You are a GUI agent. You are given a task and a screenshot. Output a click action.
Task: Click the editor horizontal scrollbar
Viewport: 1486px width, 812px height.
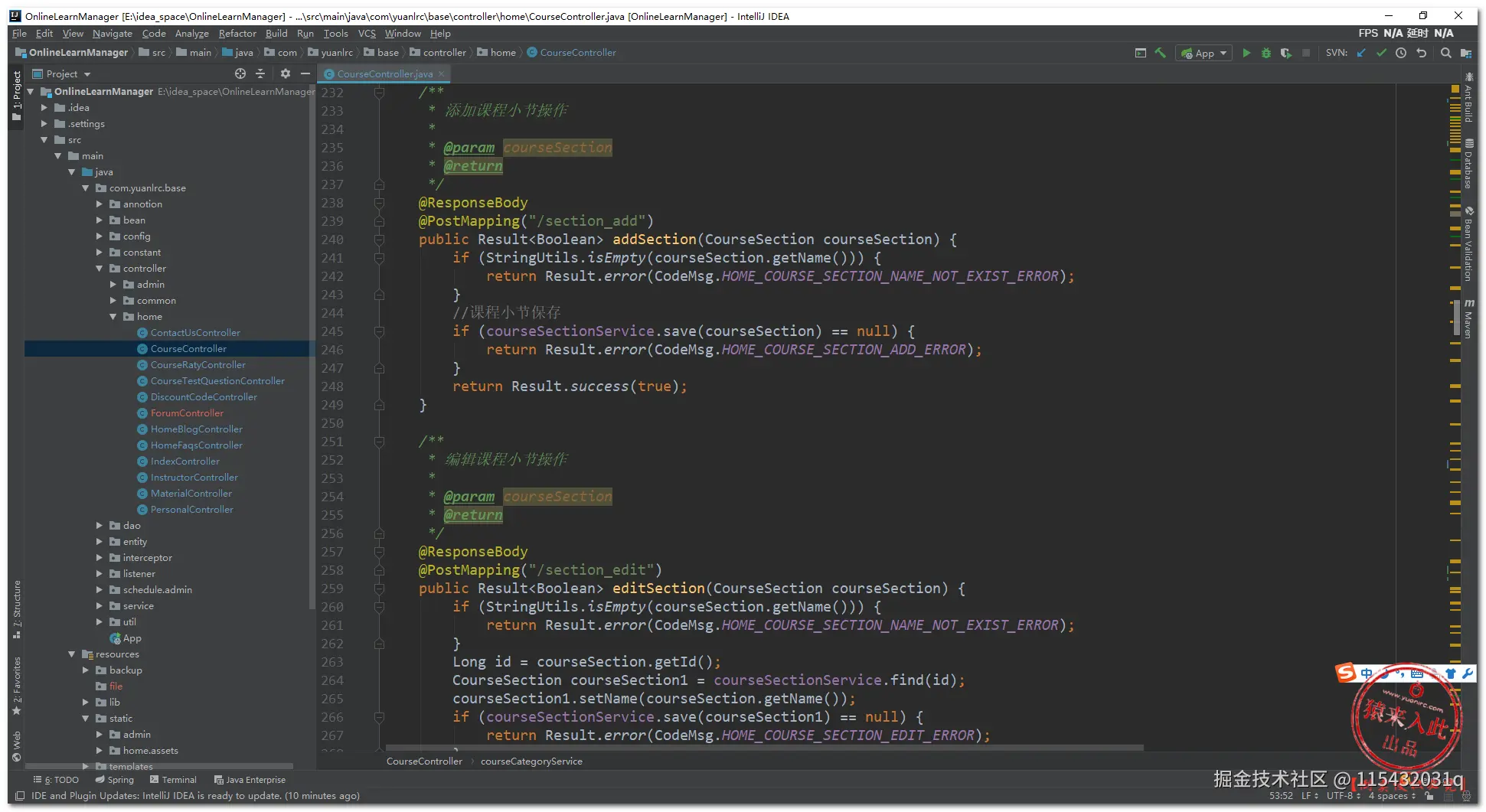764,748
